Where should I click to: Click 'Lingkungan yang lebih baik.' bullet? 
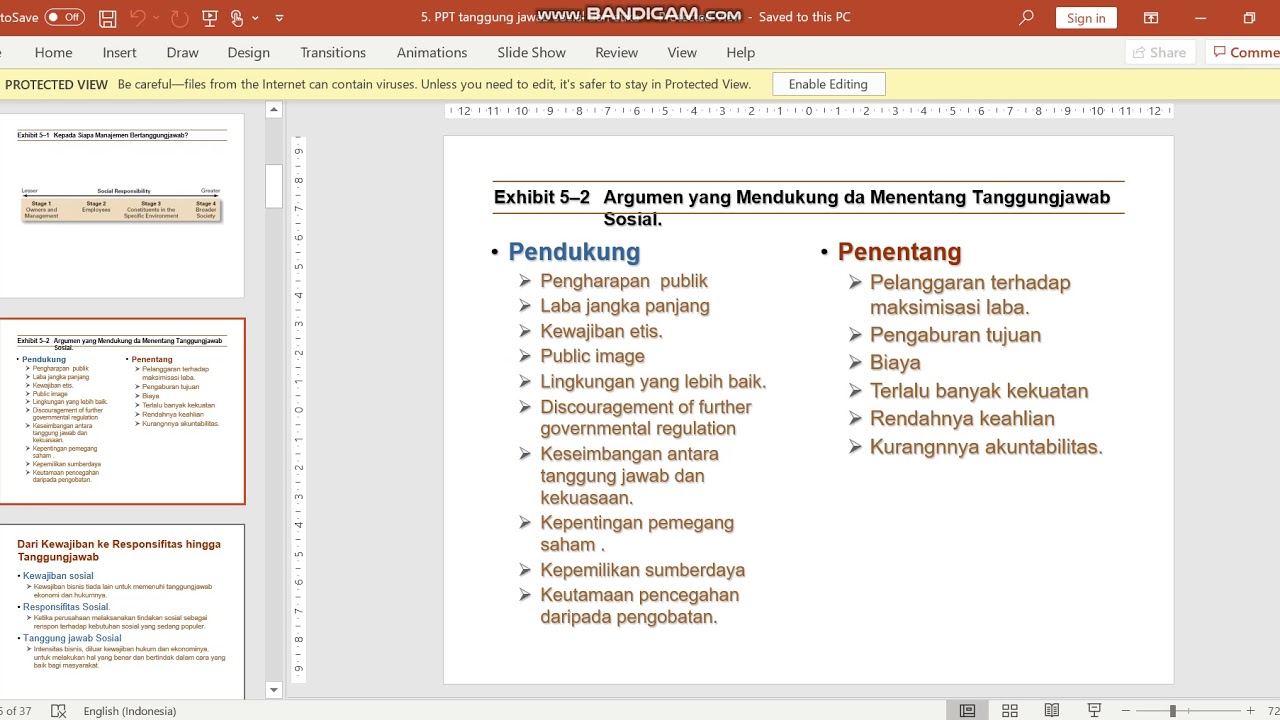[x=653, y=381]
